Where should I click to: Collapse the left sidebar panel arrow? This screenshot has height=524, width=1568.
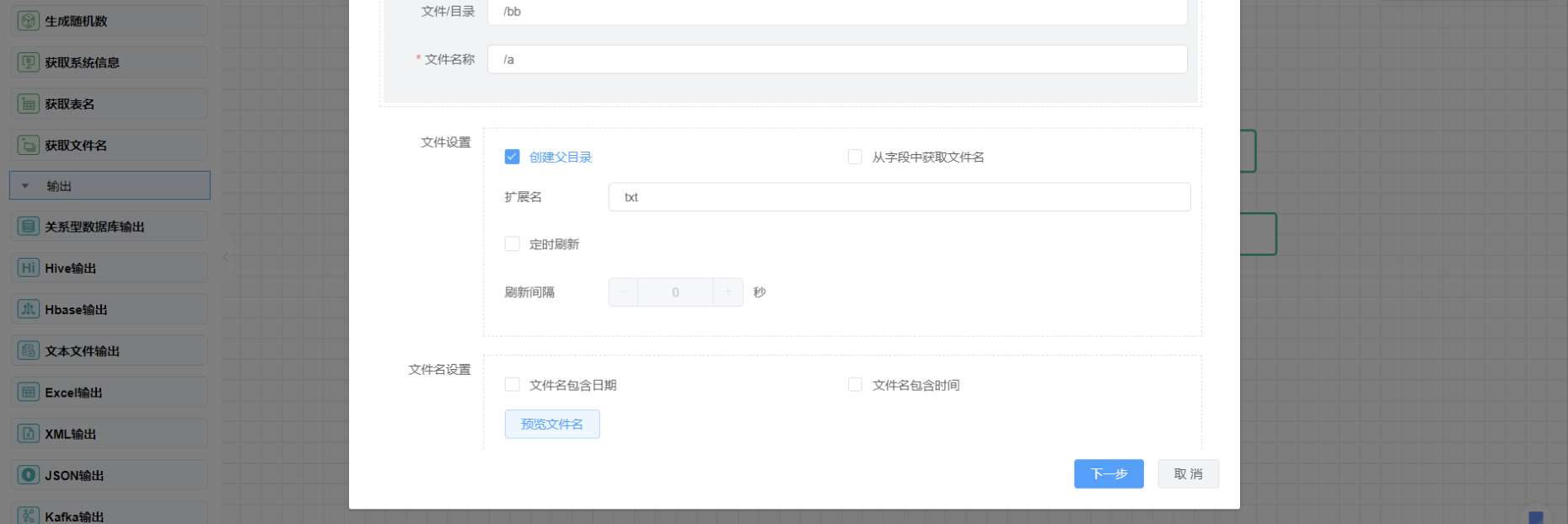pyautogui.click(x=225, y=257)
